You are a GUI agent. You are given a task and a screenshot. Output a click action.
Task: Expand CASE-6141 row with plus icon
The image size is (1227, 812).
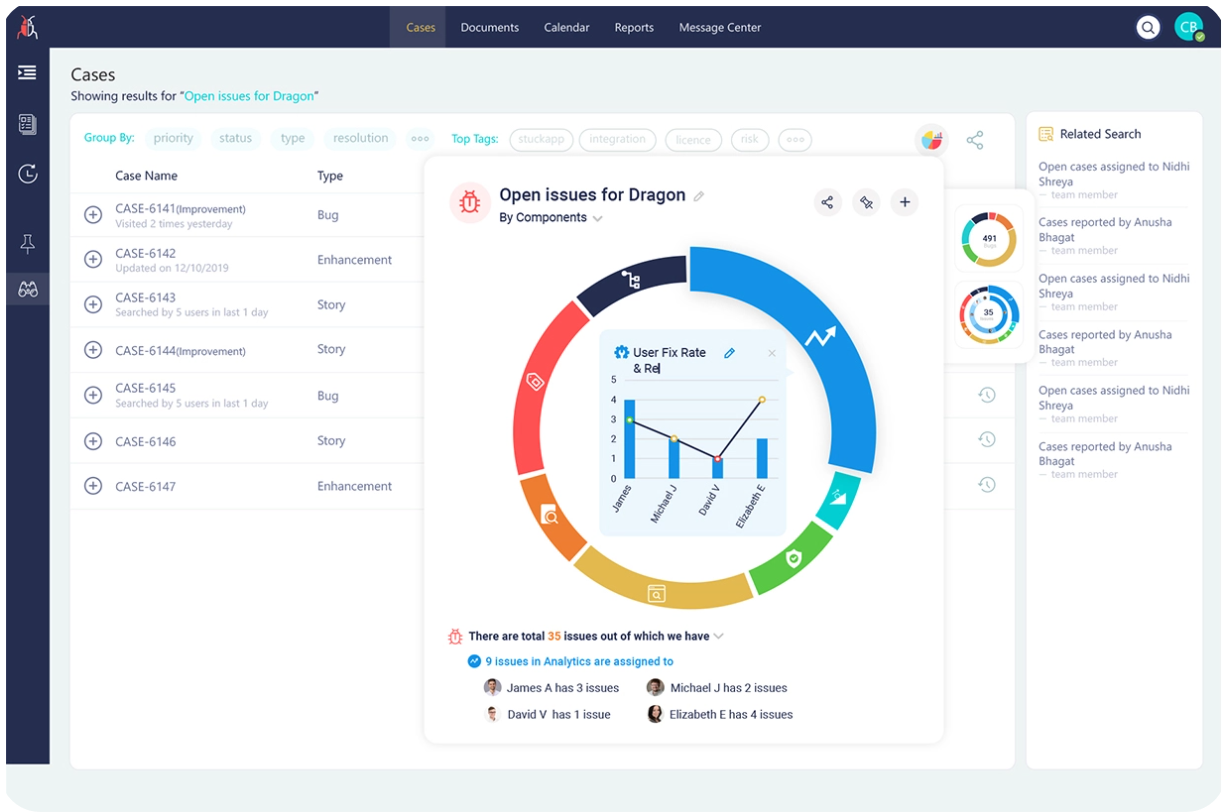93,215
